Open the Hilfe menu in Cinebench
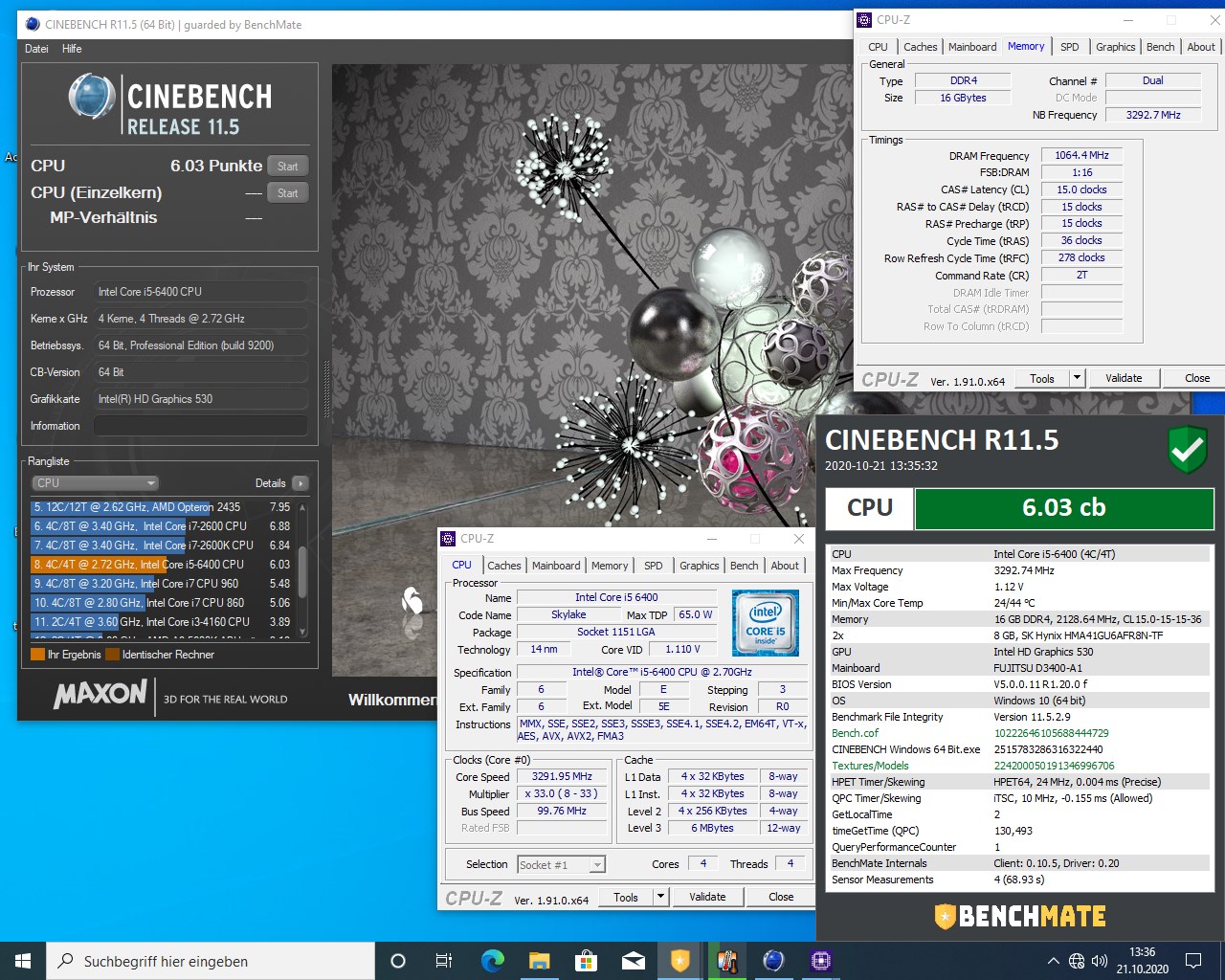The height and width of the screenshot is (980, 1225). pos(72,49)
